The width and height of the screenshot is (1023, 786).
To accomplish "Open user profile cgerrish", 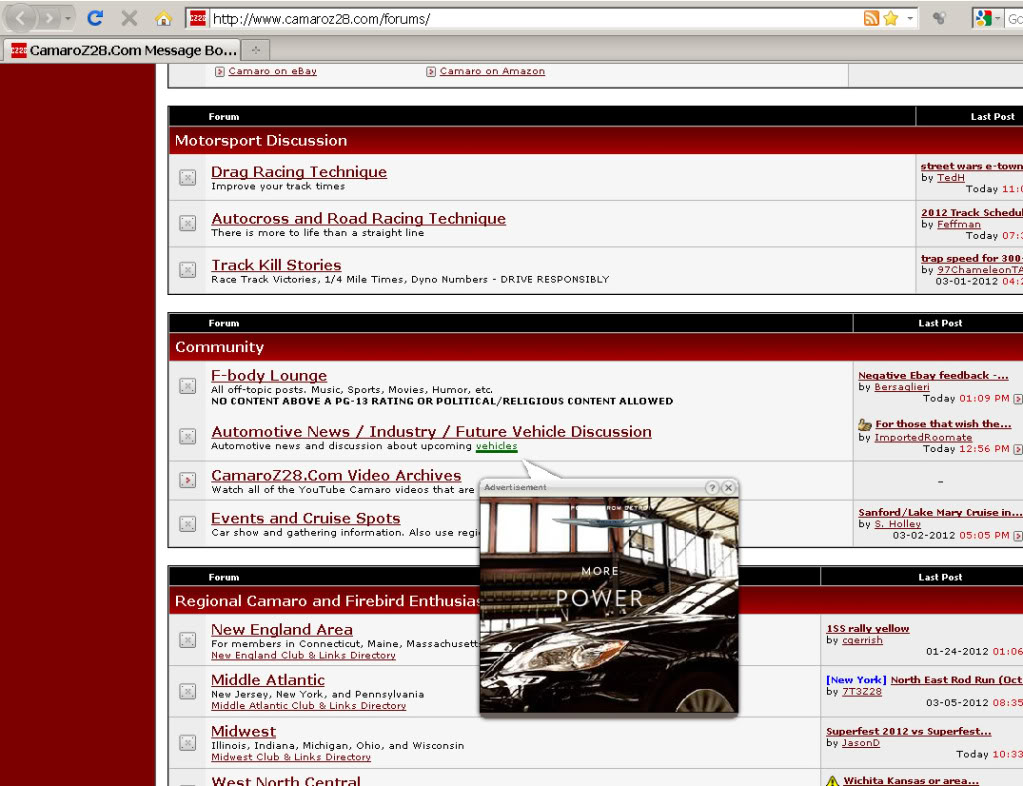I will pos(862,641).
